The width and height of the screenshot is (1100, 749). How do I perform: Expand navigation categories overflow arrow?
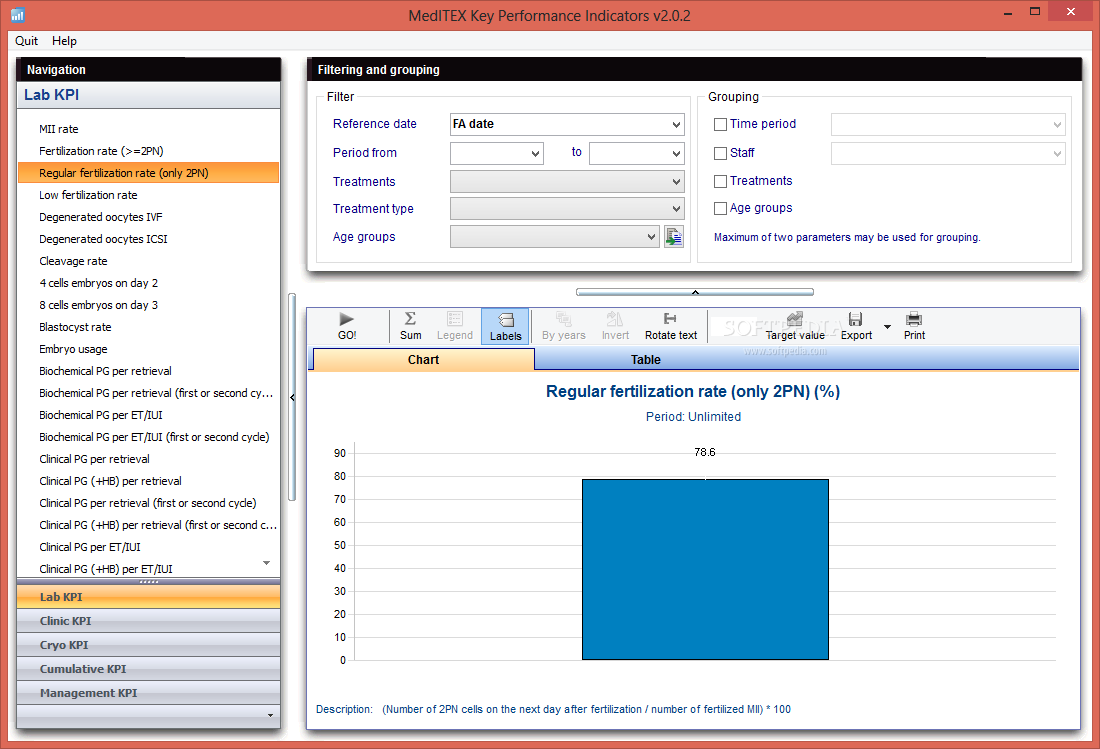(x=271, y=715)
